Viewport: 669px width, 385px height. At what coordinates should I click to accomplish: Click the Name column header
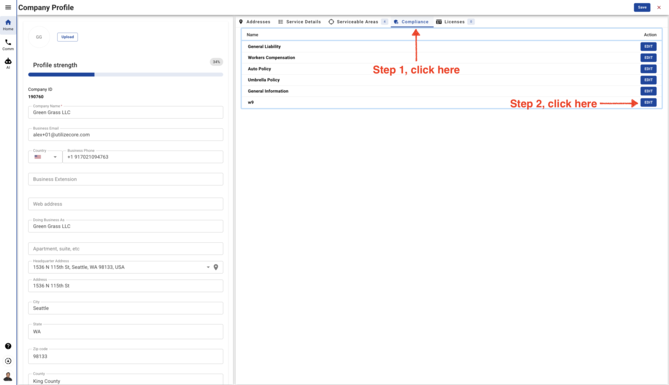click(253, 35)
